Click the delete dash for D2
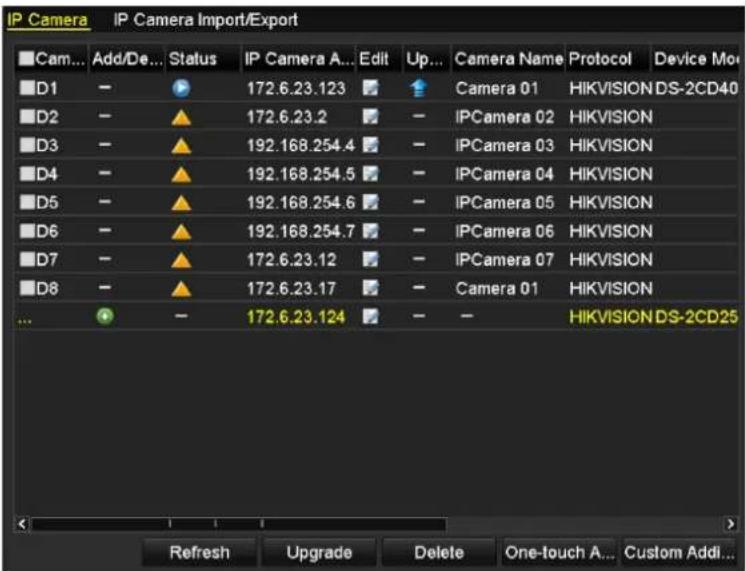Image resolution: width=745 pixels, height=571 pixels. (105, 116)
